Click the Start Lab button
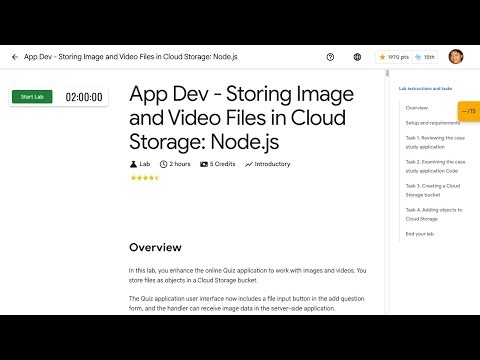This screenshot has height=360, width=480. 32,97
